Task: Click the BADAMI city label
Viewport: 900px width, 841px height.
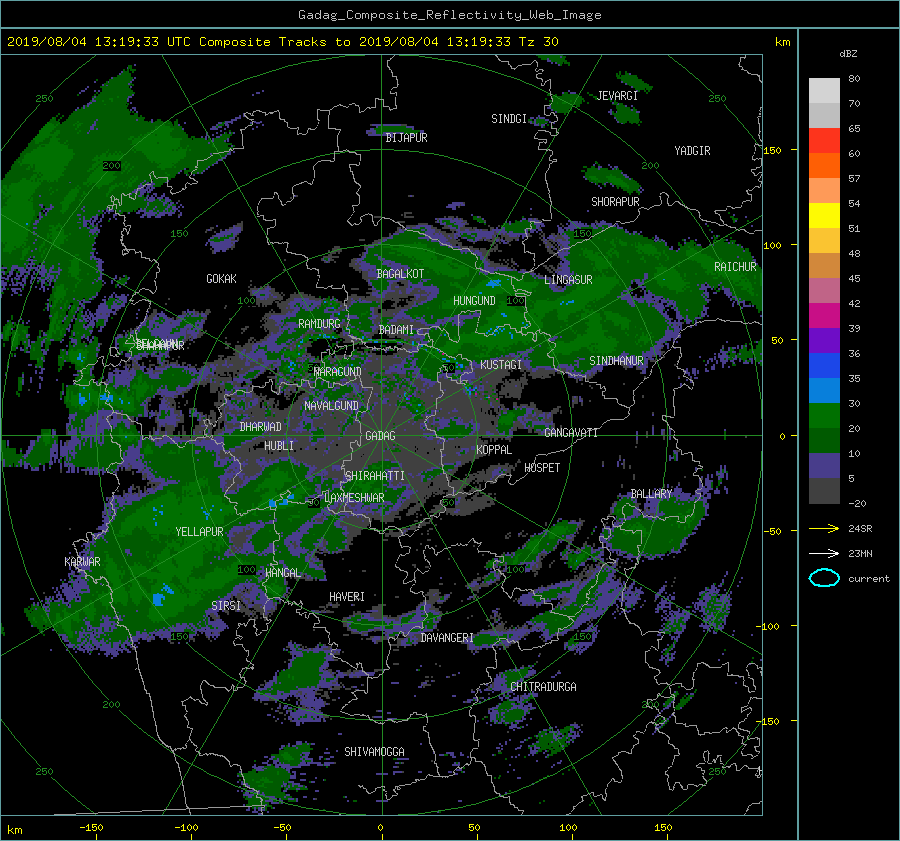Action: [x=396, y=330]
